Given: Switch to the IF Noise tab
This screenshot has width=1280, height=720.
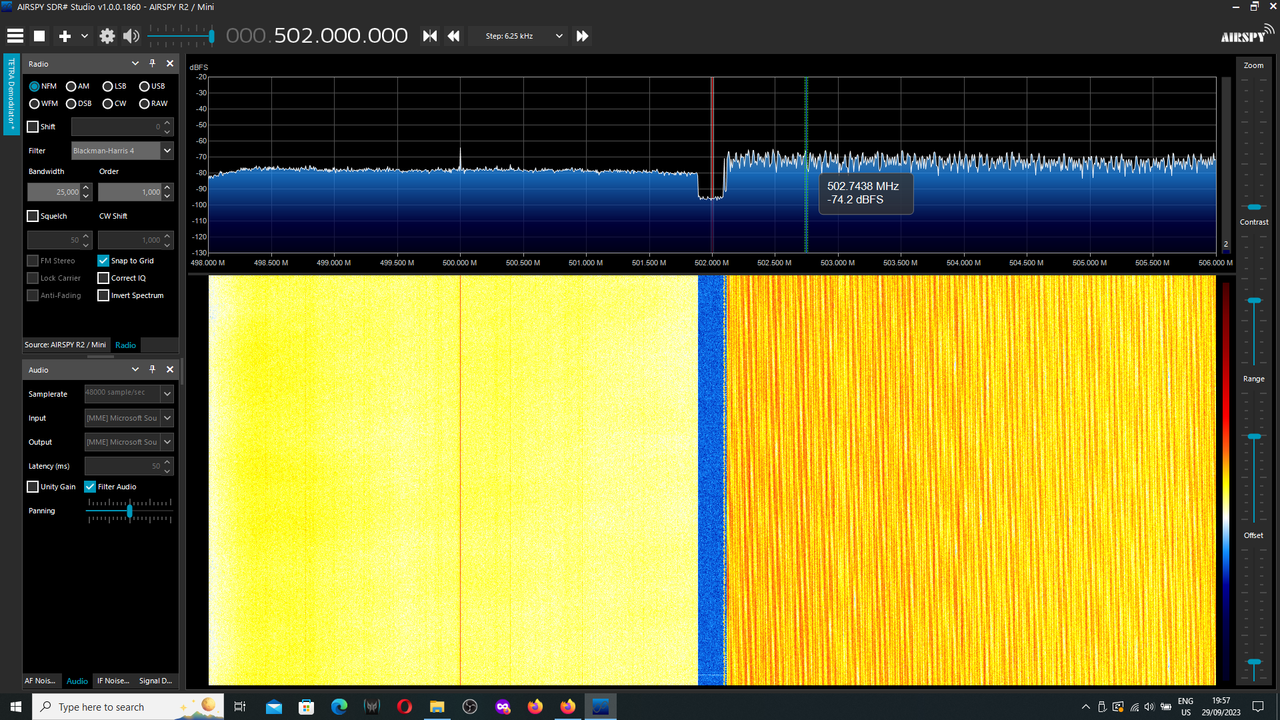Looking at the screenshot, I should 113,681.
